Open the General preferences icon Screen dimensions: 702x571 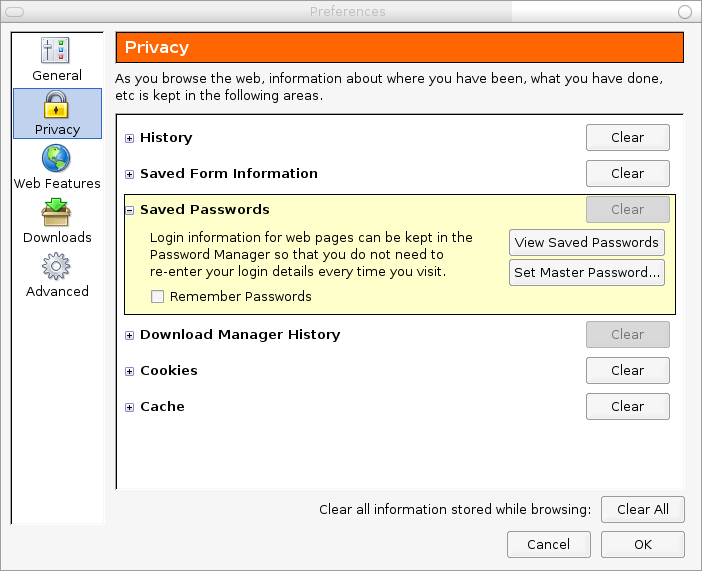coord(56,51)
